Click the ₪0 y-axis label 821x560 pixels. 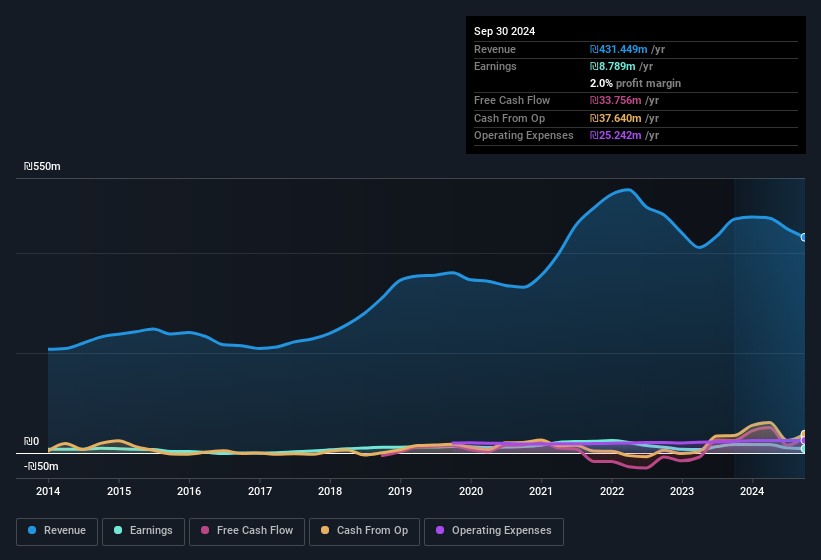pyautogui.click(x=31, y=442)
